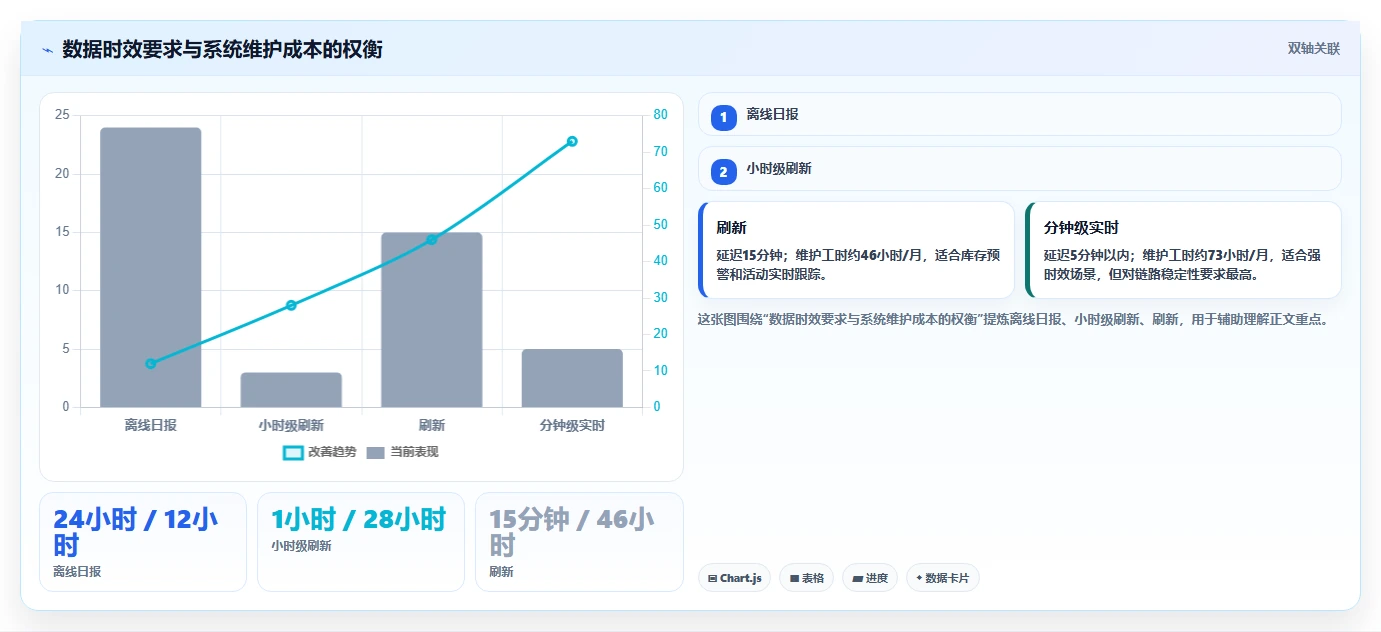The width and height of the screenshot is (1381, 632).
Task: Click the line point above 离线日报
Action: [151, 364]
